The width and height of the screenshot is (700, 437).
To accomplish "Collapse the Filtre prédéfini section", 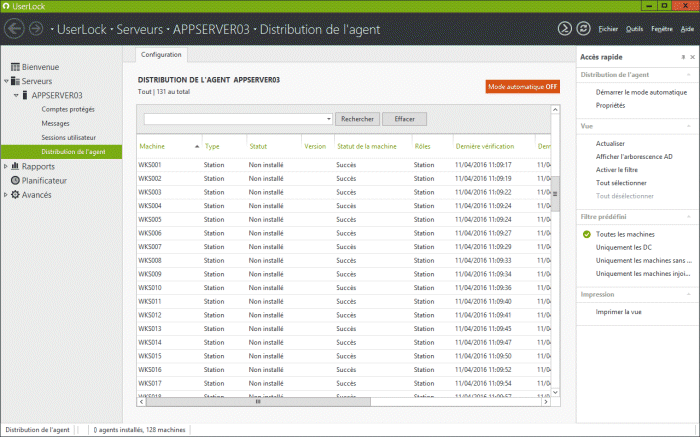I will (x=688, y=217).
